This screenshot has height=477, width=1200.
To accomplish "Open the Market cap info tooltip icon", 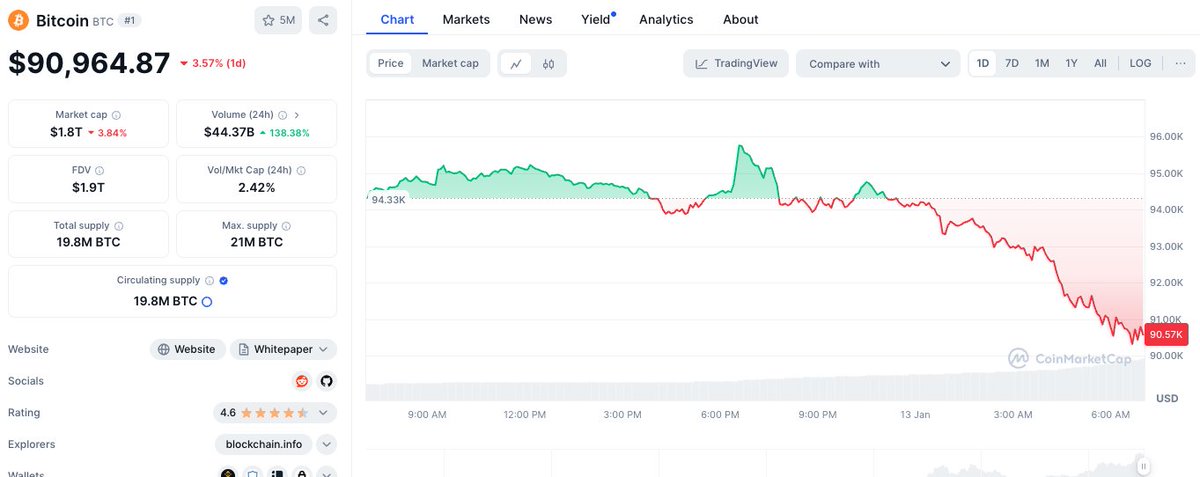I will pos(117,115).
